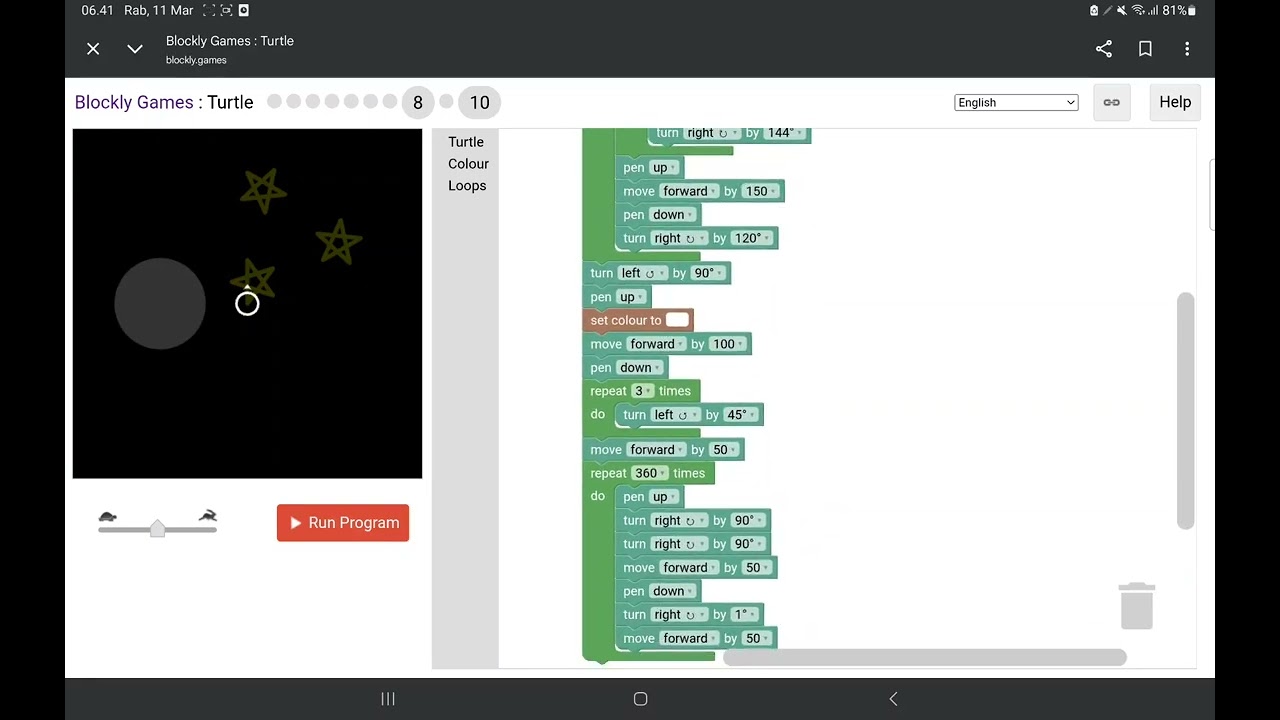This screenshot has width=1280, height=720.
Task: Open up dropdown of pen block inside repeat 360 loop
Action: (663, 497)
